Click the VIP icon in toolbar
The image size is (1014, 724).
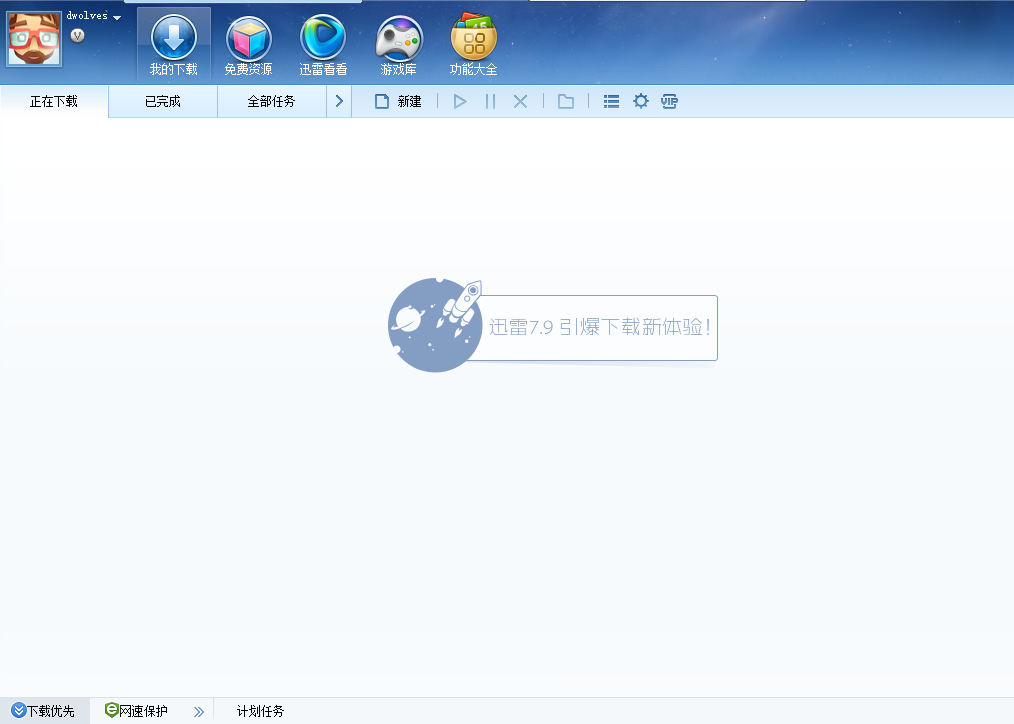tap(669, 101)
